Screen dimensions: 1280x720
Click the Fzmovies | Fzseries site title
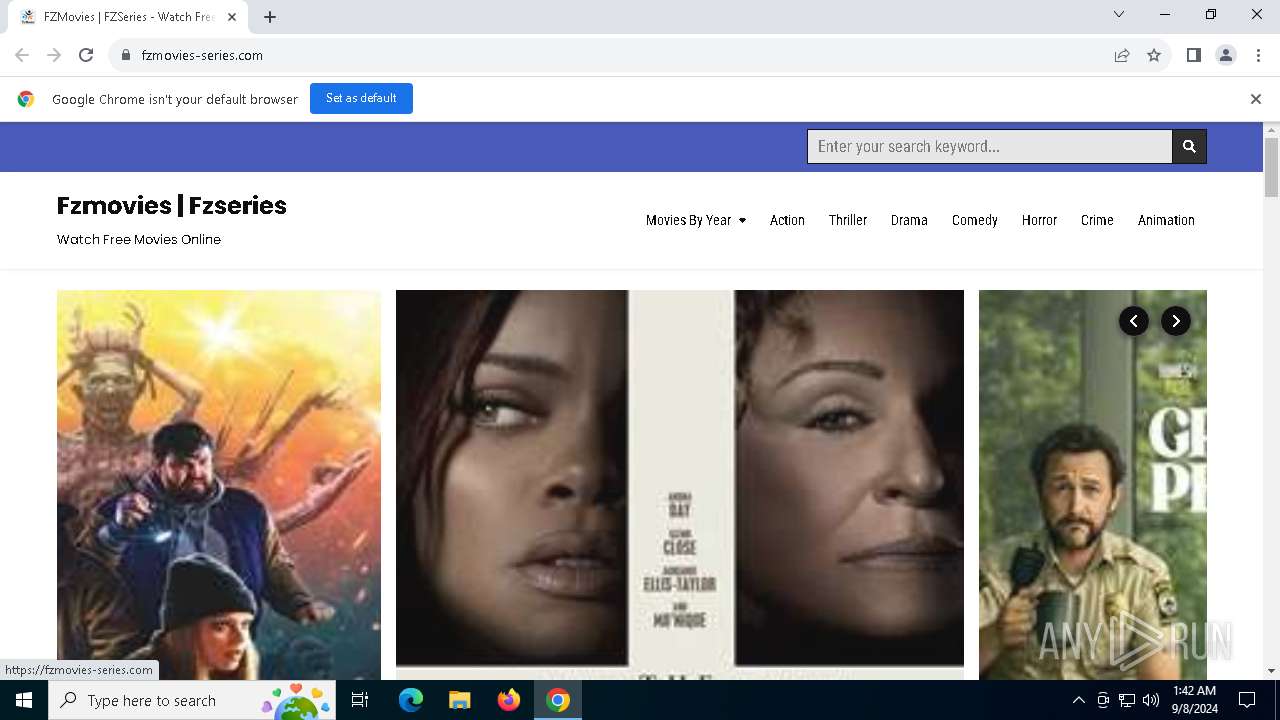click(x=172, y=205)
